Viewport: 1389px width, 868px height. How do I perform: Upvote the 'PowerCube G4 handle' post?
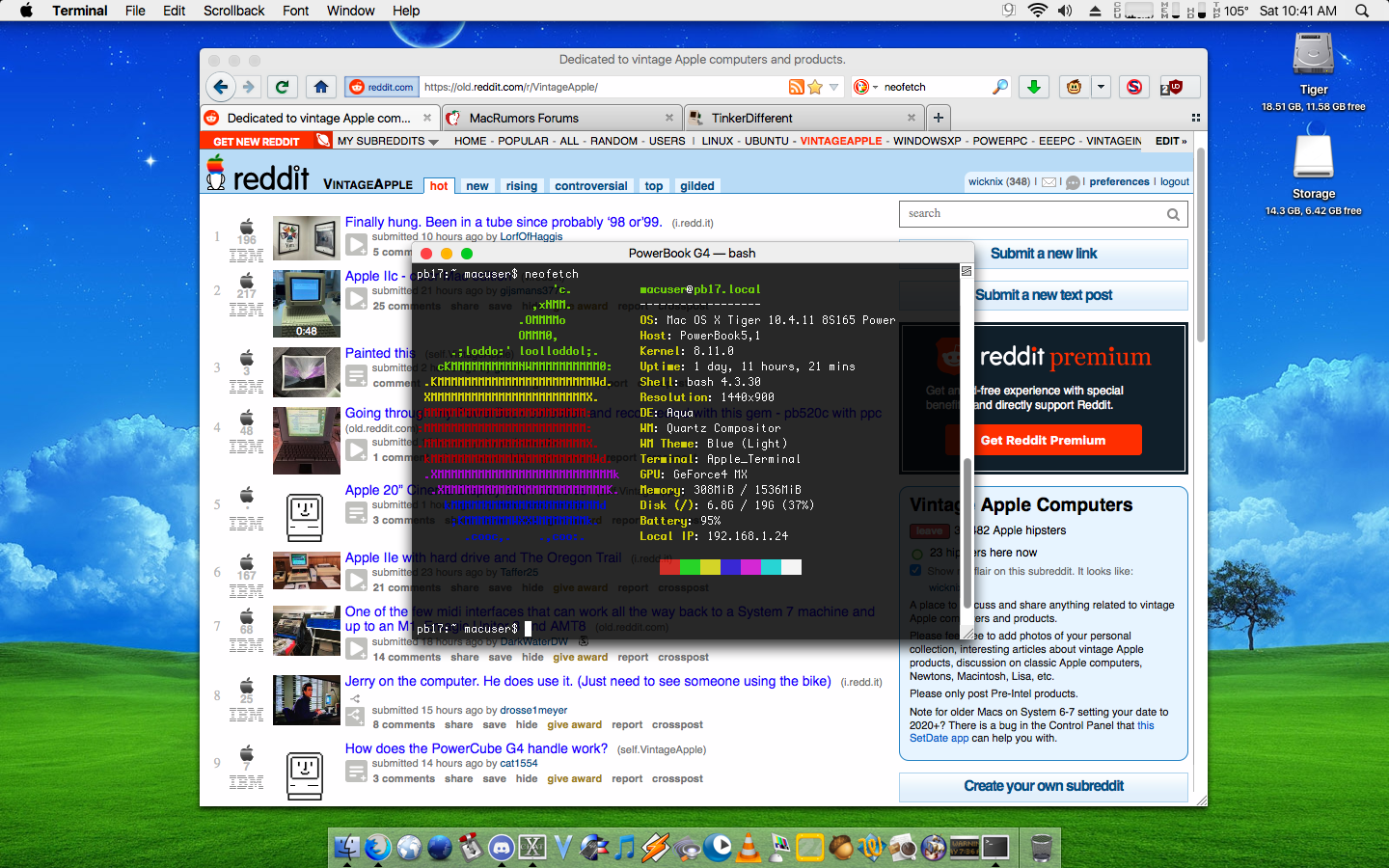pyautogui.click(x=247, y=752)
